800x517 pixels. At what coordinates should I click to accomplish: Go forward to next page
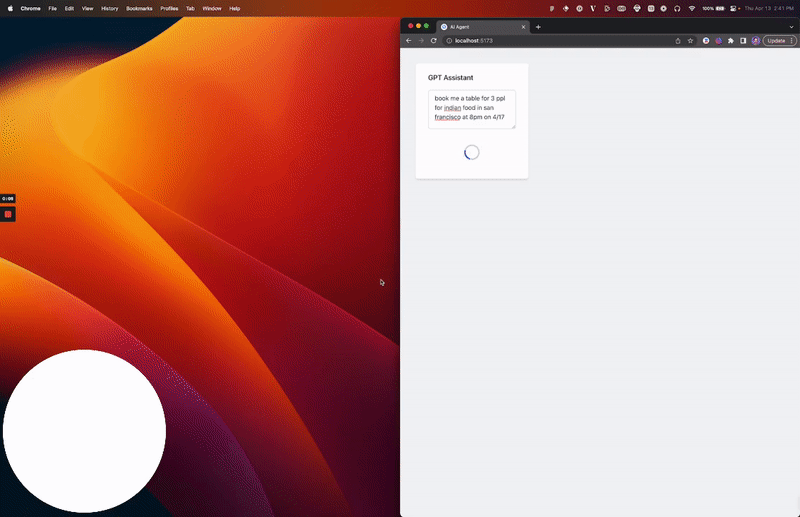(x=421, y=40)
